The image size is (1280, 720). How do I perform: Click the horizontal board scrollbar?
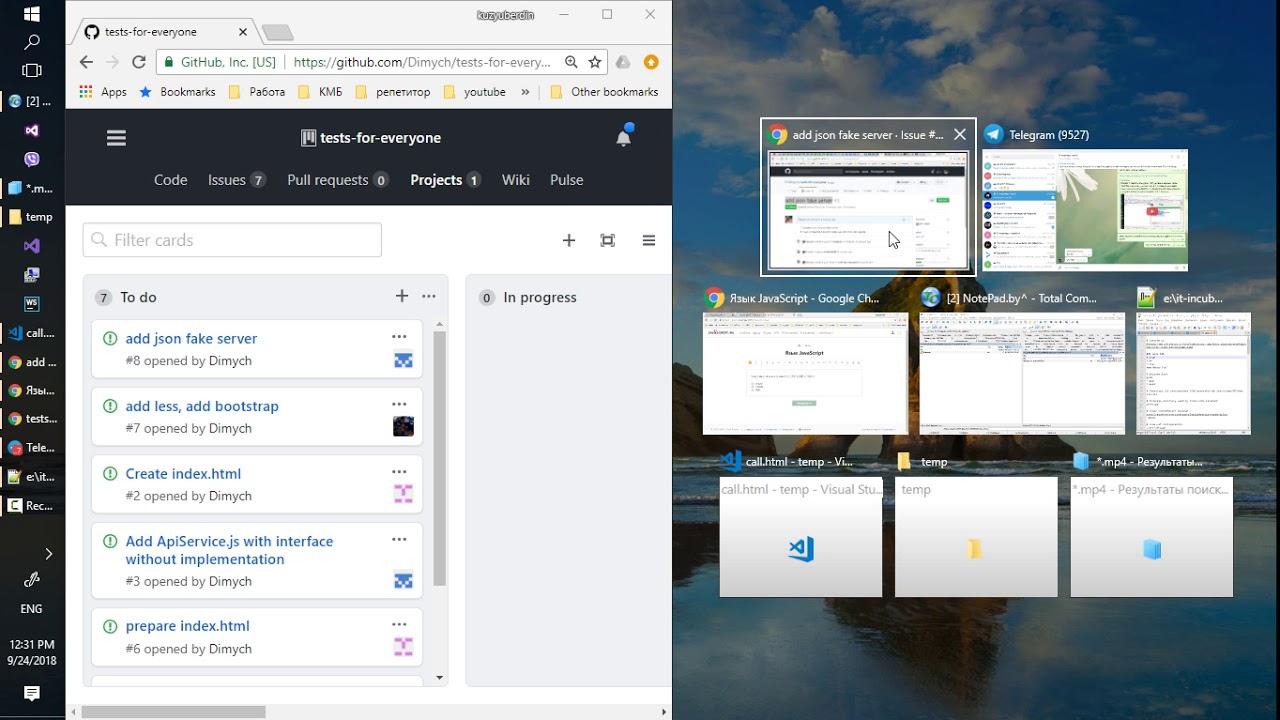click(173, 712)
